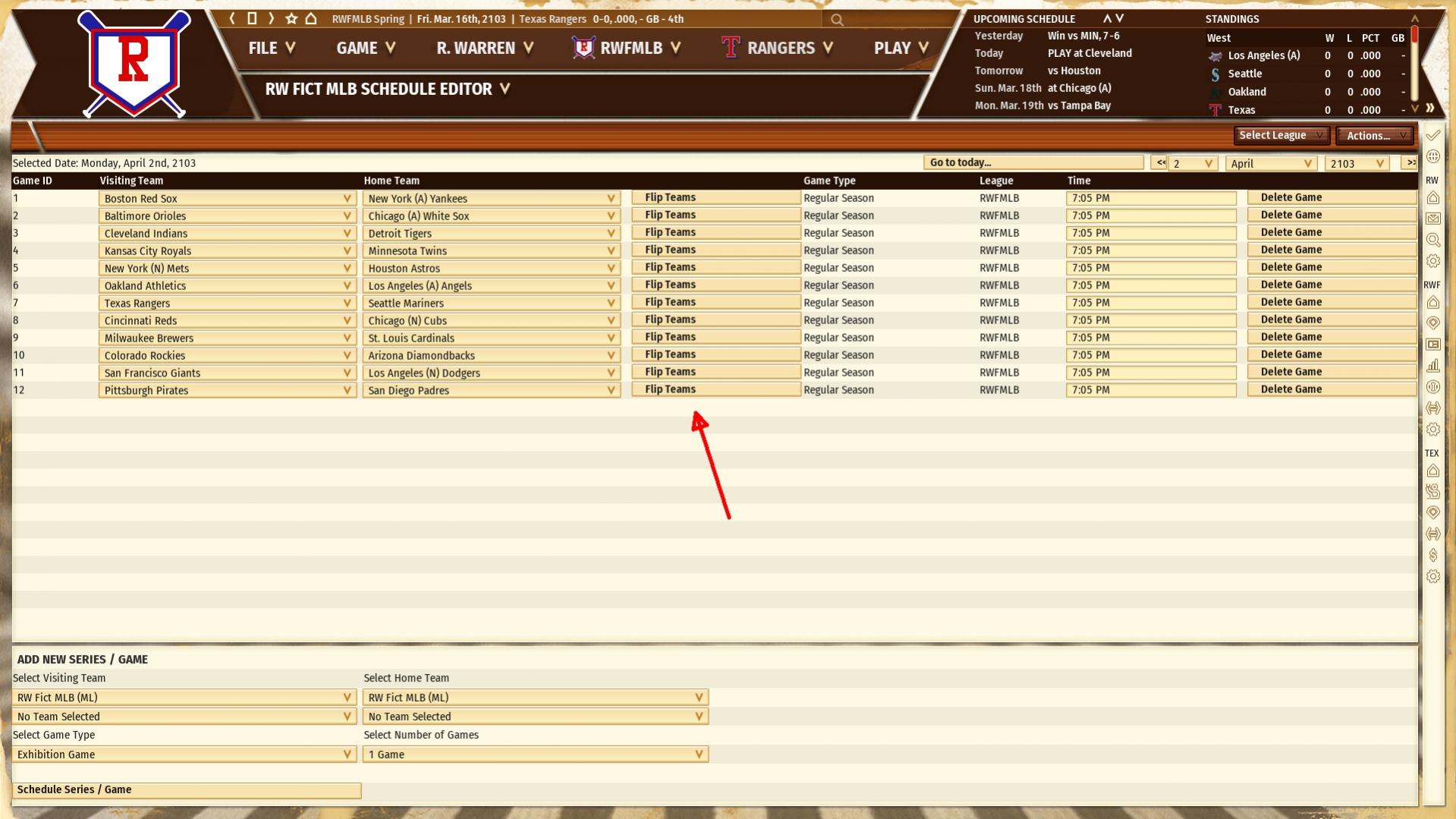The width and height of the screenshot is (1456, 819).
Task: Click the rectangle icon between navigation arrows
Action: point(252,18)
